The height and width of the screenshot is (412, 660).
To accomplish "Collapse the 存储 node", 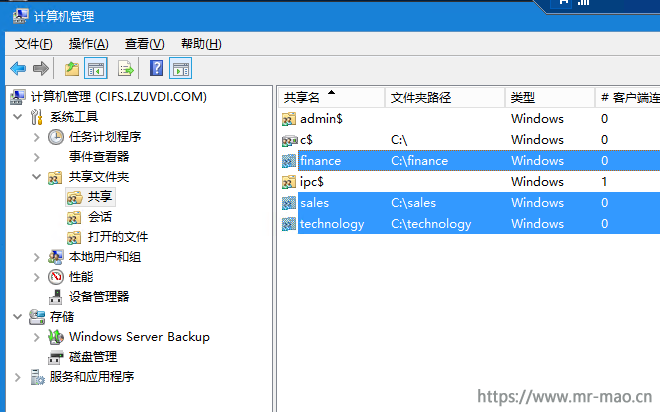I will click(x=18, y=316).
